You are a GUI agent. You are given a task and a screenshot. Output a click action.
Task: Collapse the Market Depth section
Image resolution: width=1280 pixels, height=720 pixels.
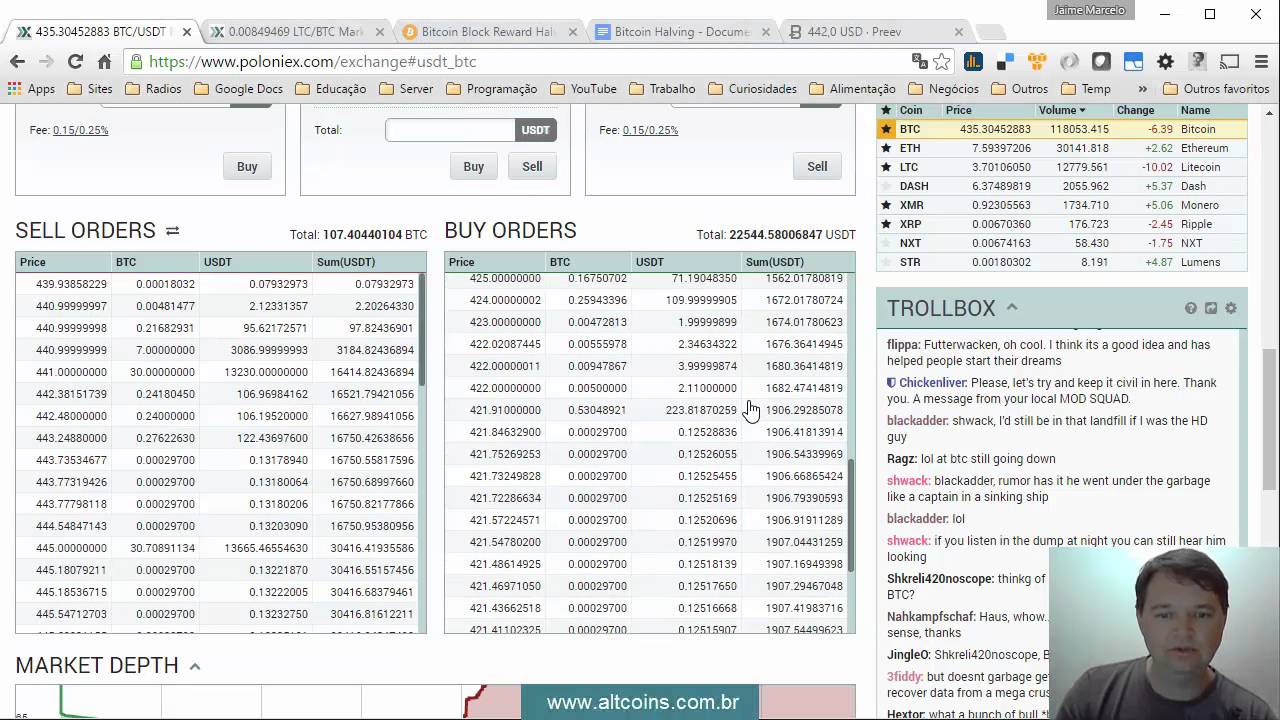pos(195,666)
